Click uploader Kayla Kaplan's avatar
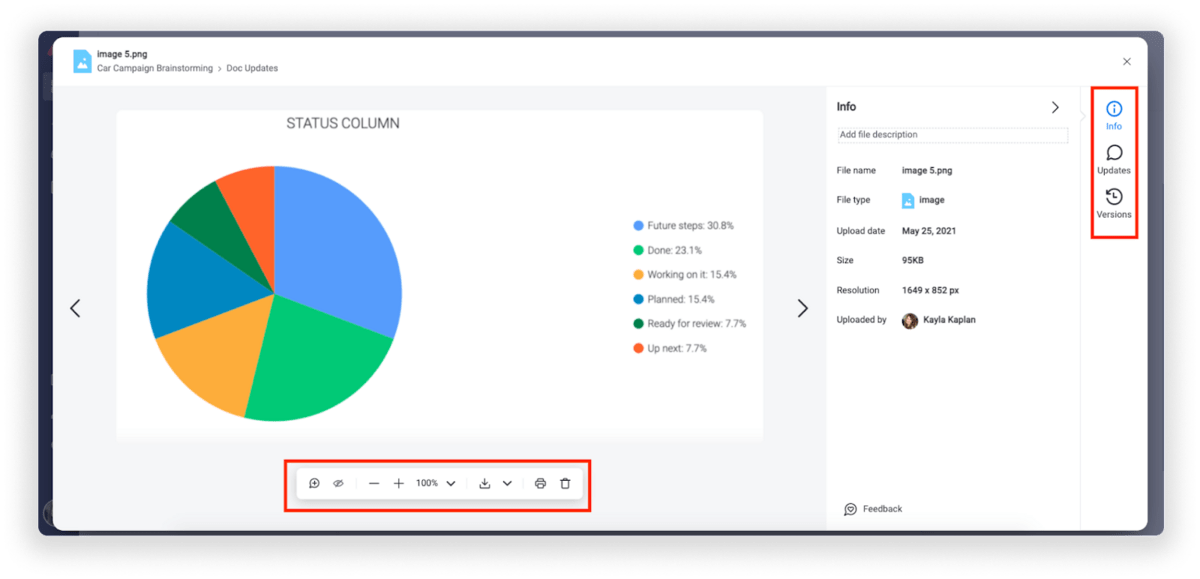 pos(910,321)
